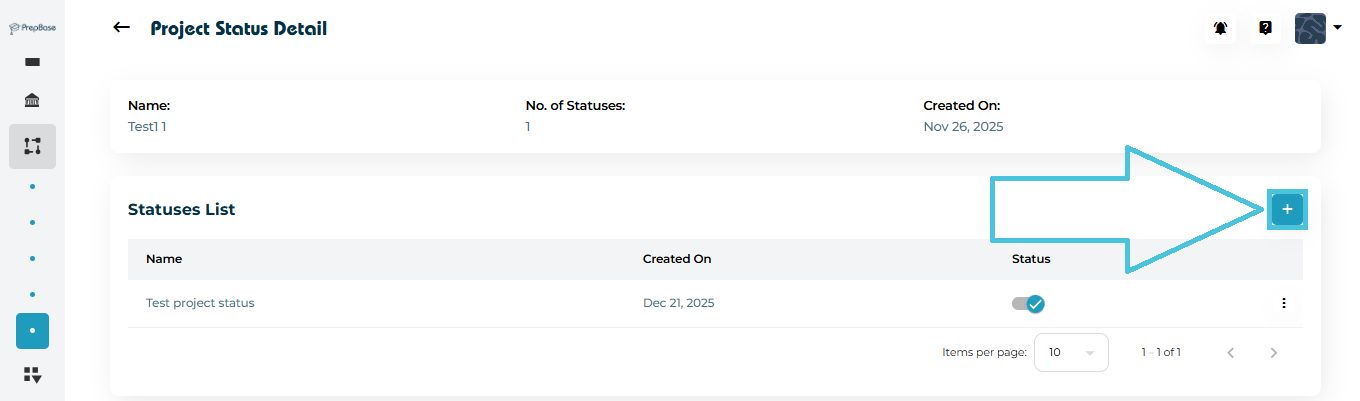Disable the Test project status toggle
Viewport: 1360px width, 401px height.
[x=1029, y=303]
